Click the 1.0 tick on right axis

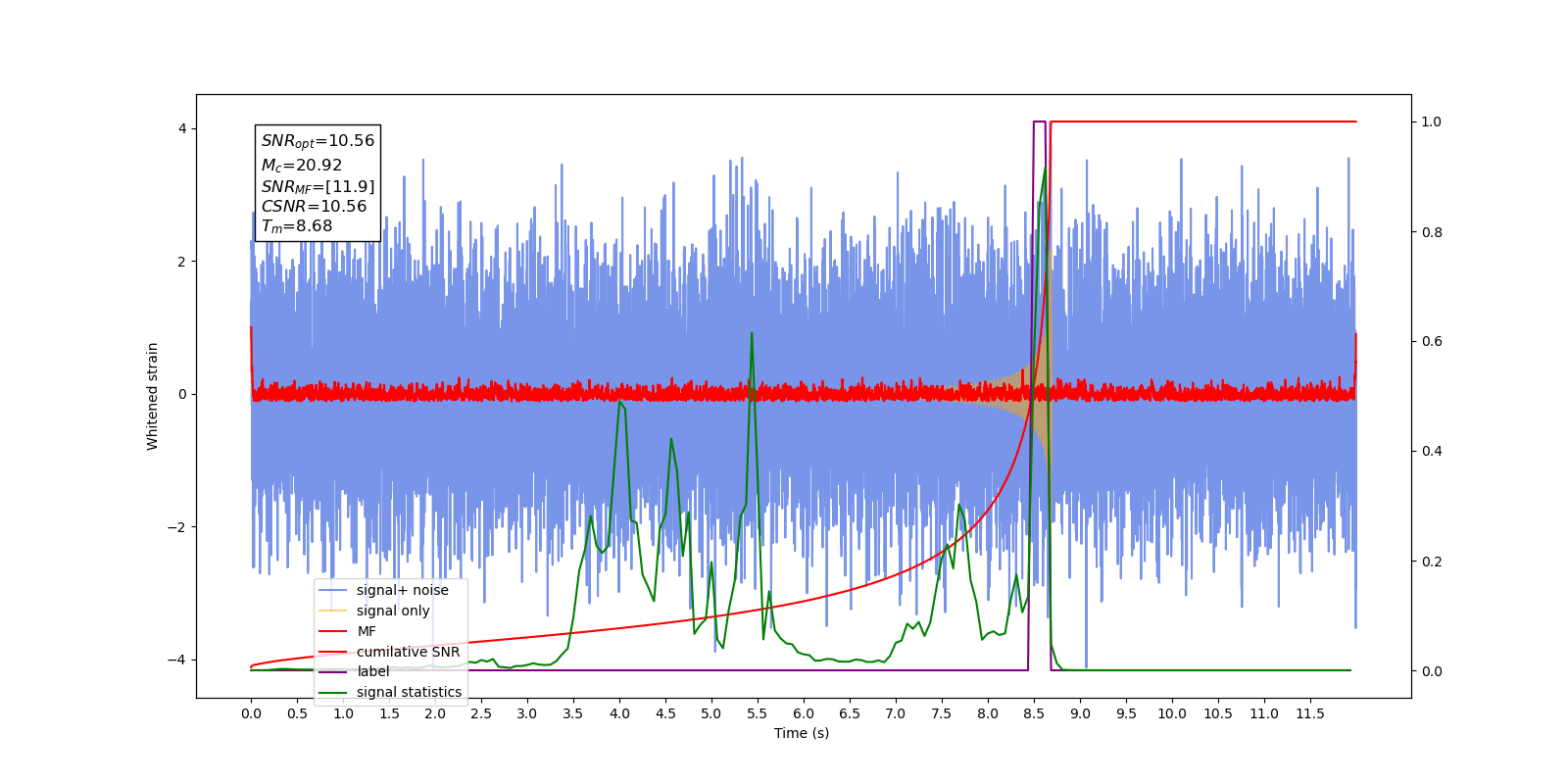coord(1431,122)
